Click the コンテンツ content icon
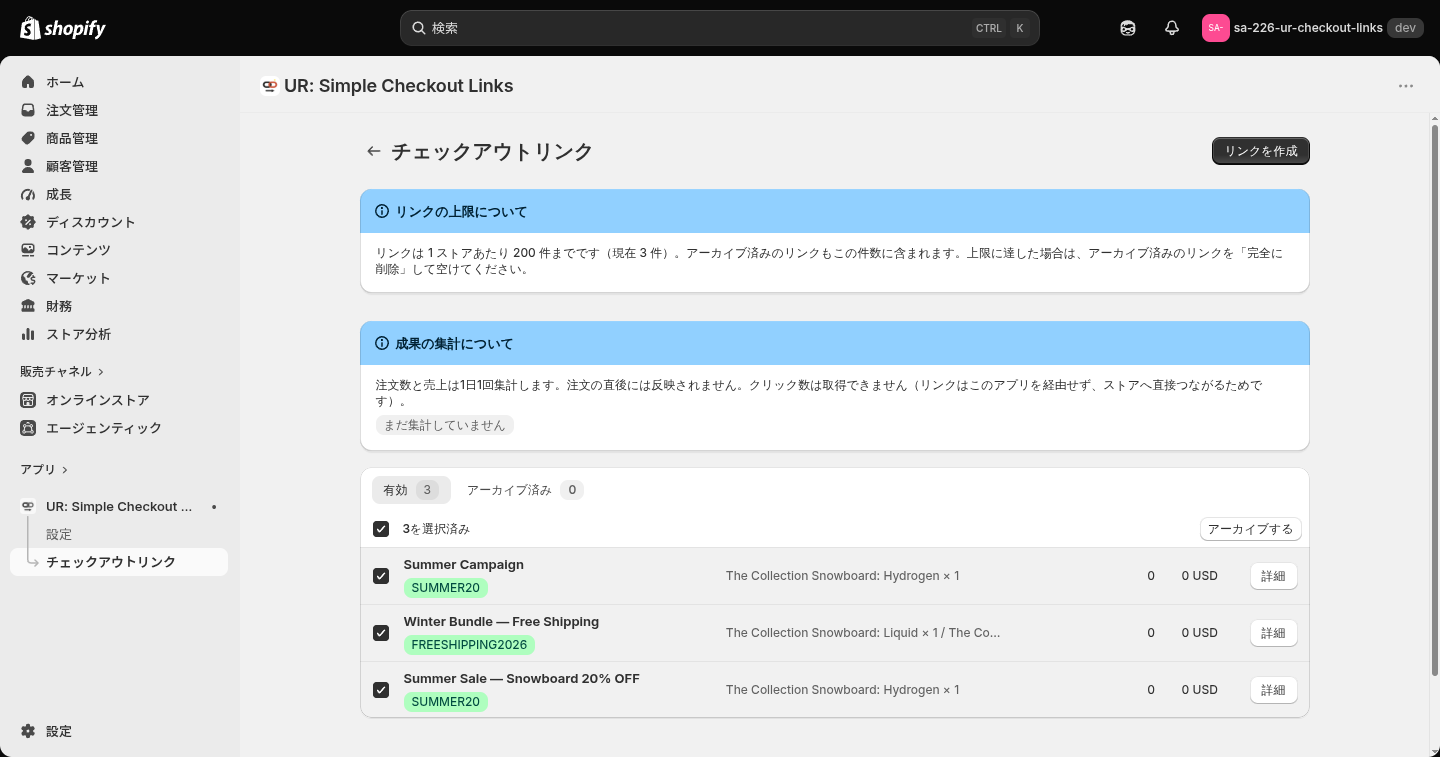1440x757 pixels. (x=28, y=250)
